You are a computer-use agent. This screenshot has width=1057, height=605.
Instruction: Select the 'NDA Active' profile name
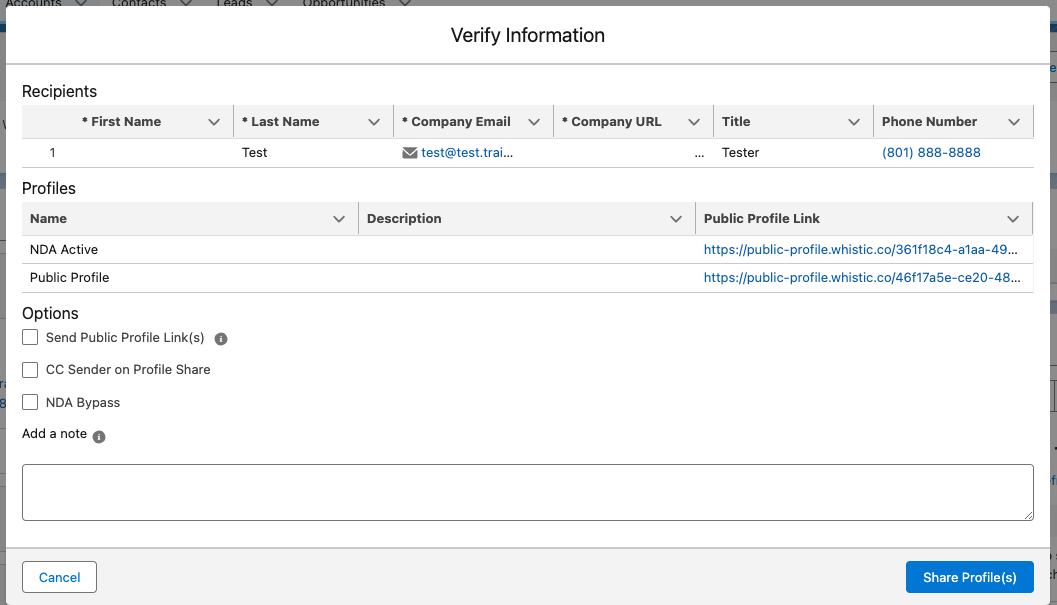[64, 250]
